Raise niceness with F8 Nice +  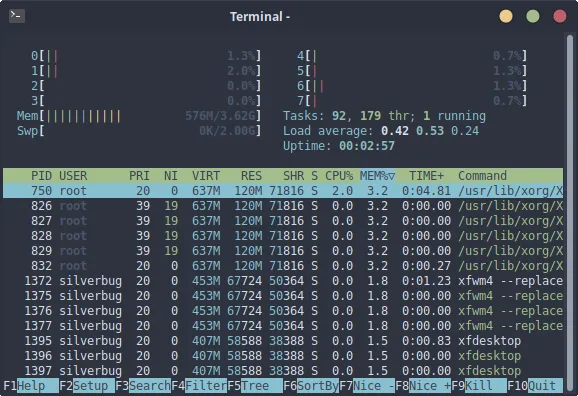pyautogui.click(x=423, y=386)
